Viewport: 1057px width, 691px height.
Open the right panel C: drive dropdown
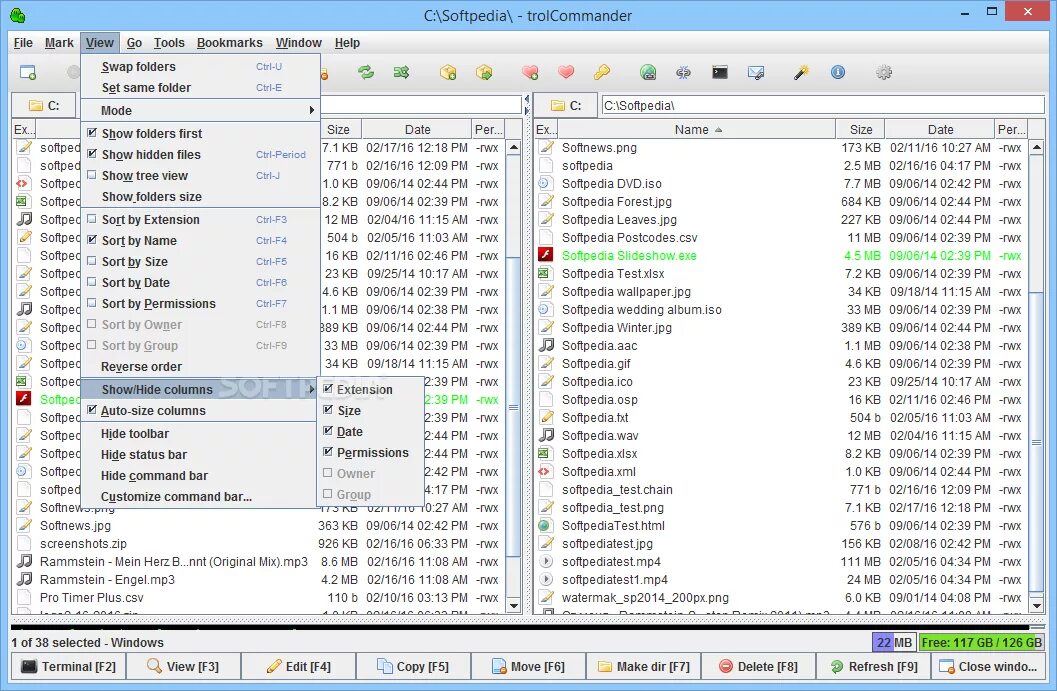(566, 105)
